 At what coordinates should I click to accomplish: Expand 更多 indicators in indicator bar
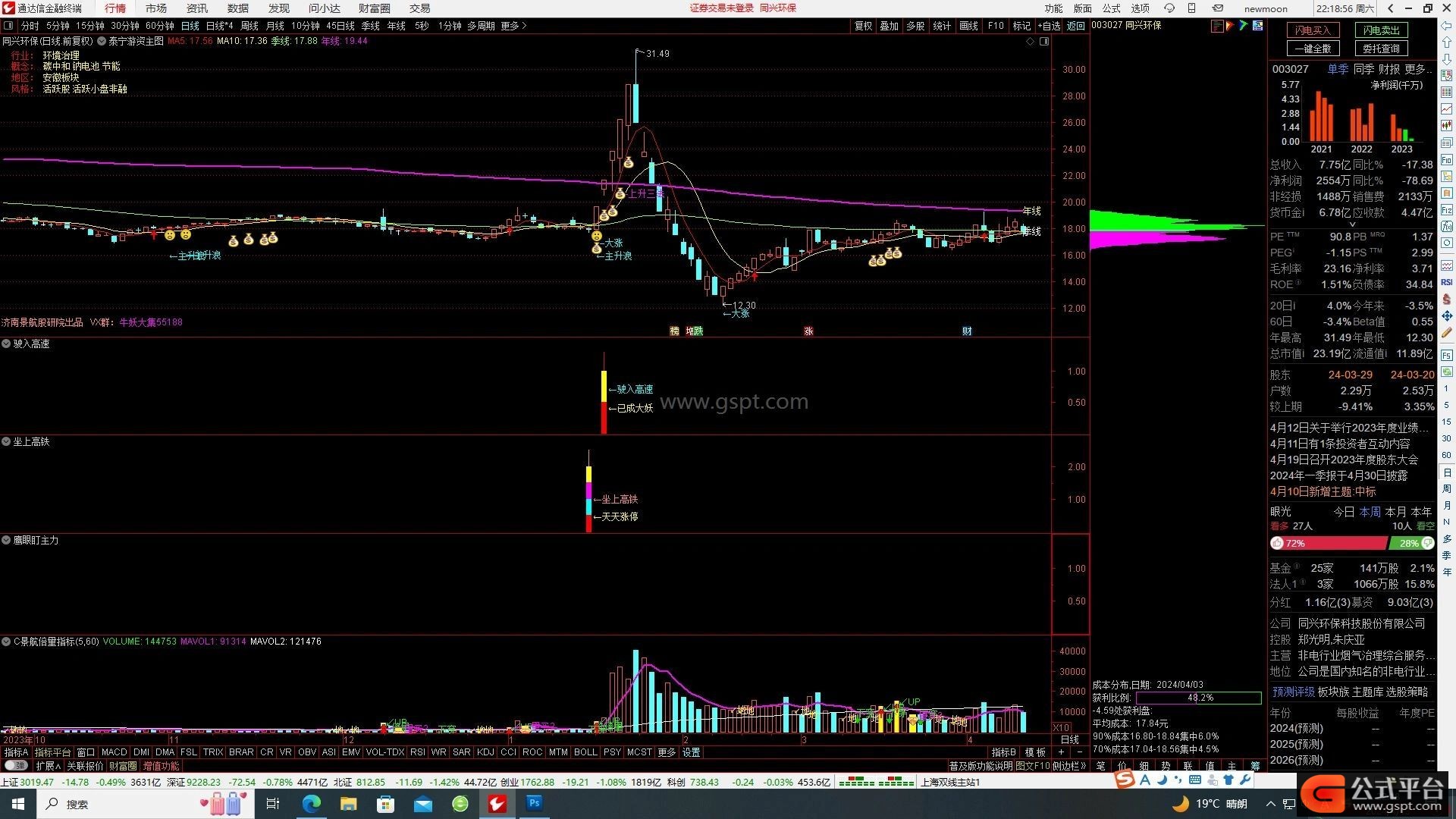[667, 752]
